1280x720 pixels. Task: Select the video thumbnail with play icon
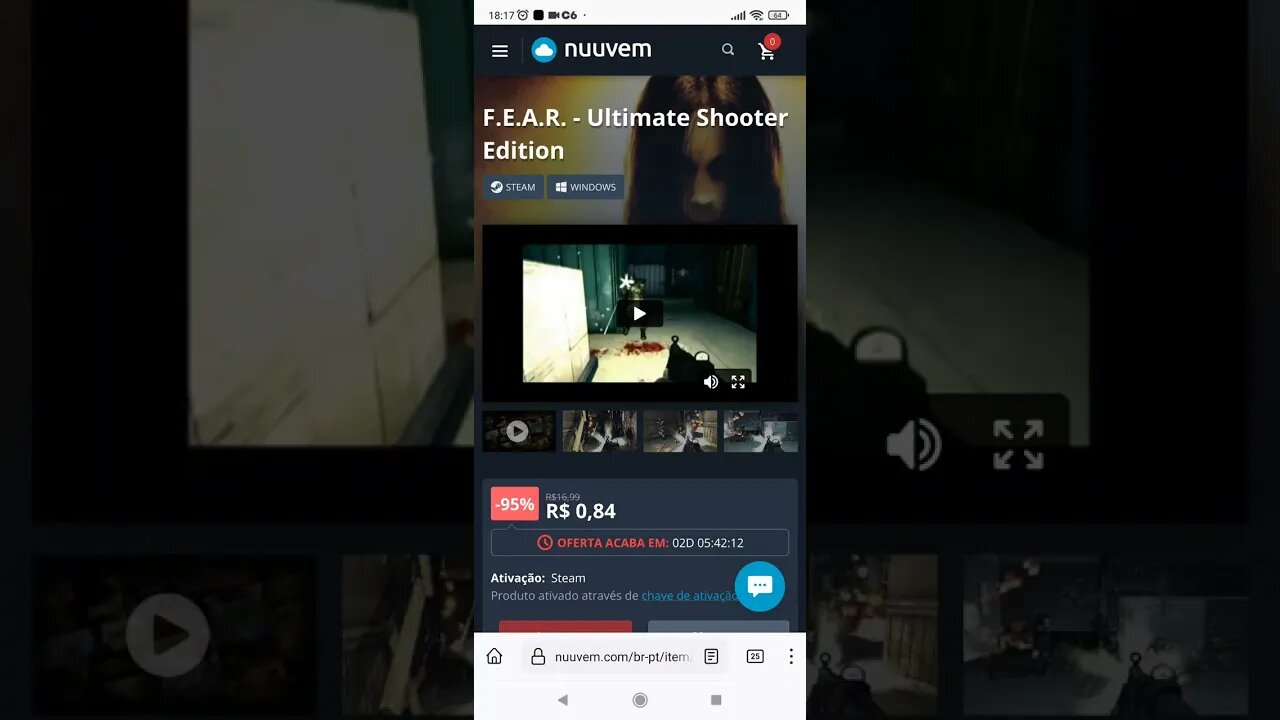(x=518, y=431)
